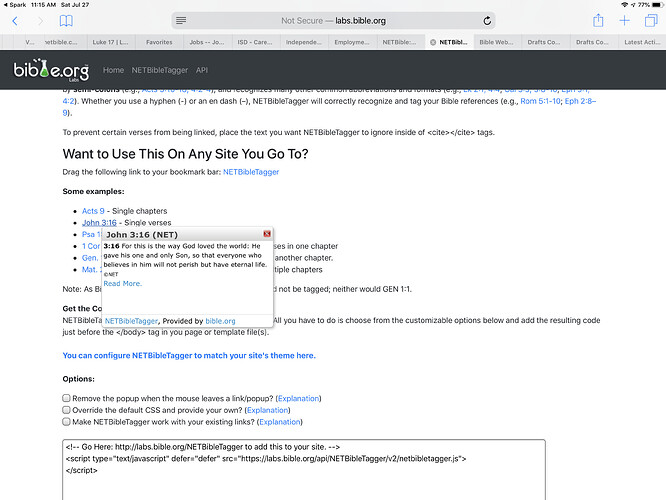
Task: Click Read More in the verse popup
Action: pos(123,283)
